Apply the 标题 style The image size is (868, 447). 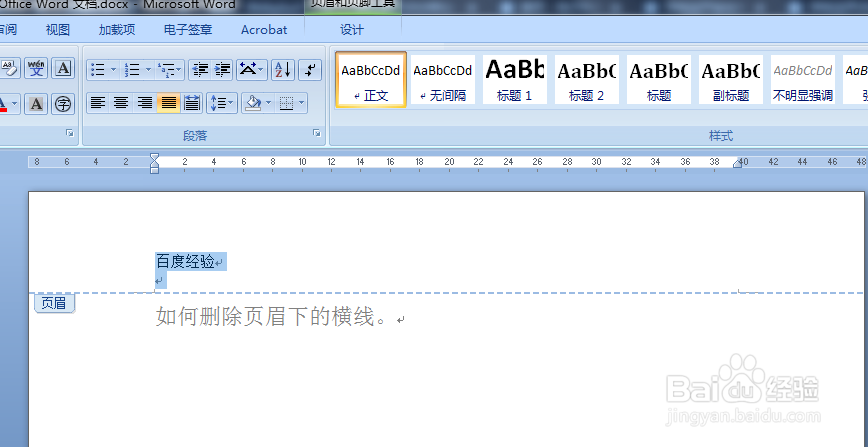[x=659, y=79]
